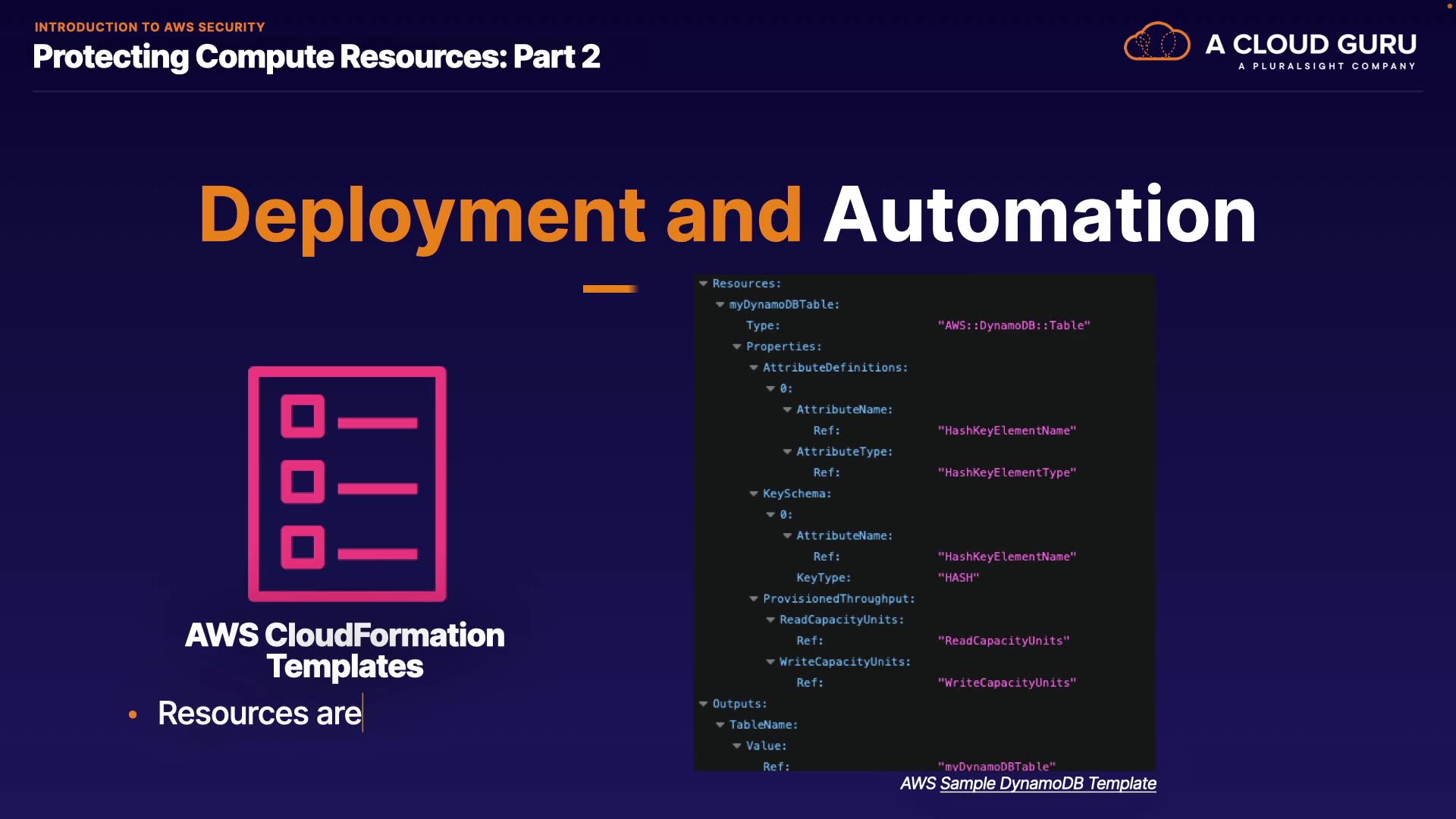Select the "HASH" KeyType value
The height and width of the screenshot is (819, 1456).
[958, 578]
